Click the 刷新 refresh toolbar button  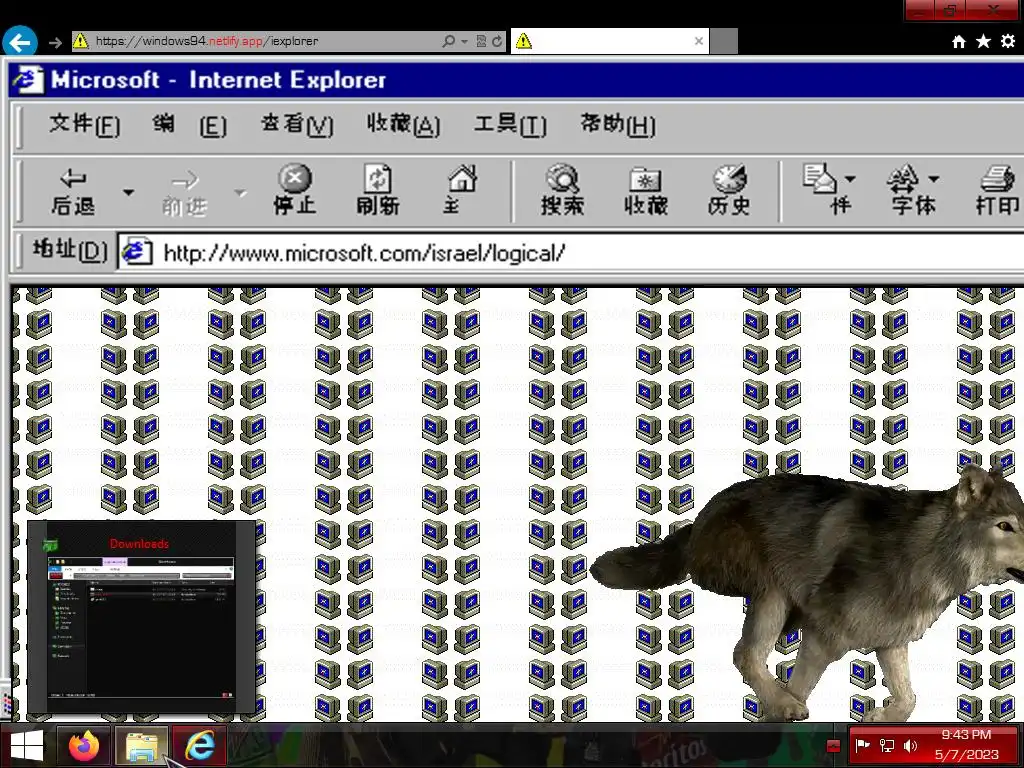tap(377, 190)
